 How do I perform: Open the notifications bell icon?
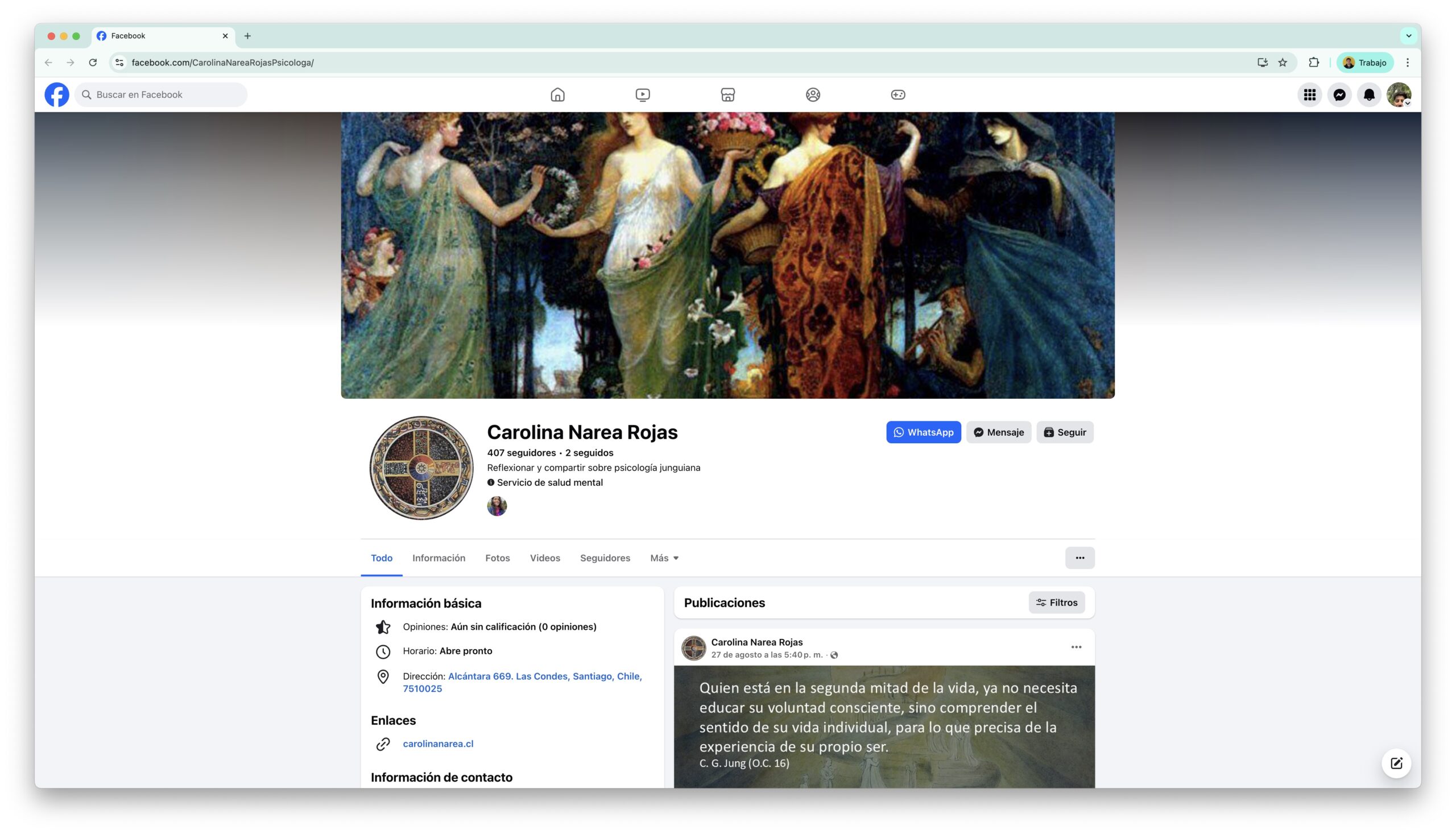coord(1368,94)
